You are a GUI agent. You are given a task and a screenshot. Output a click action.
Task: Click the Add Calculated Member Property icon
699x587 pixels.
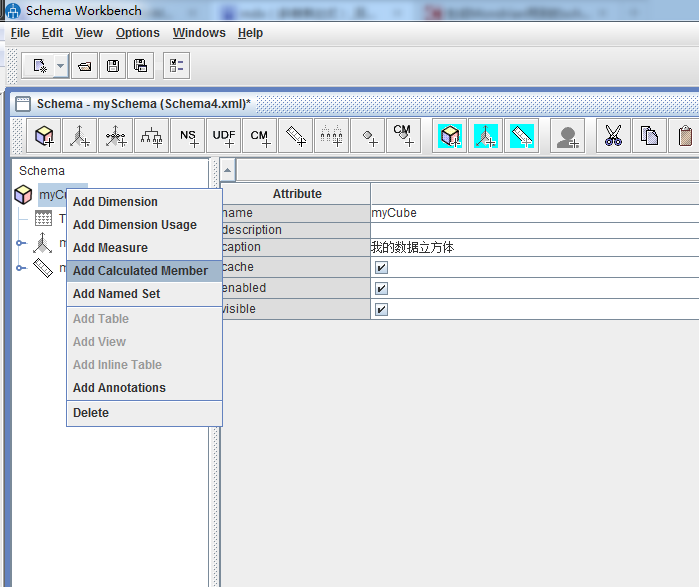[x=403, y=136]
